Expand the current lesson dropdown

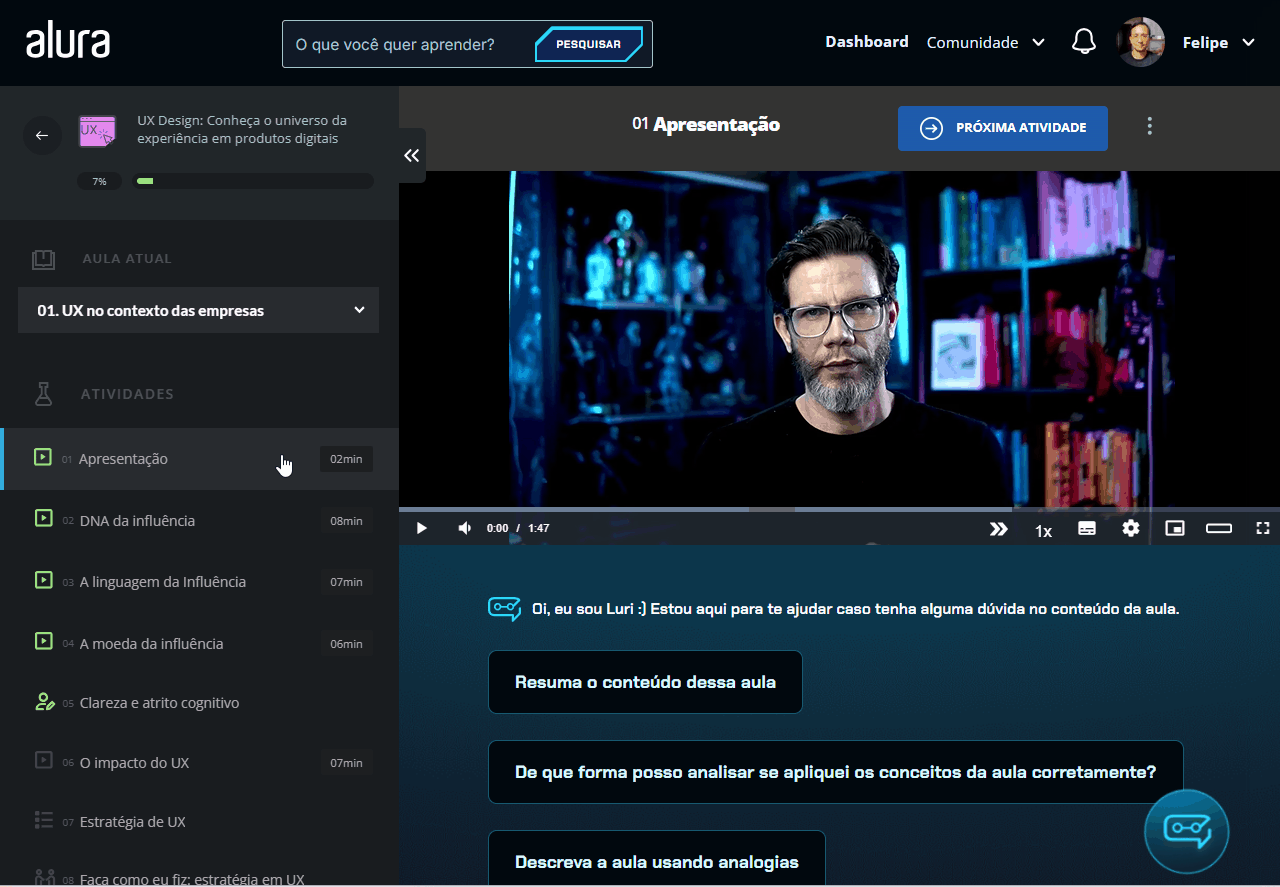[198, 310]
